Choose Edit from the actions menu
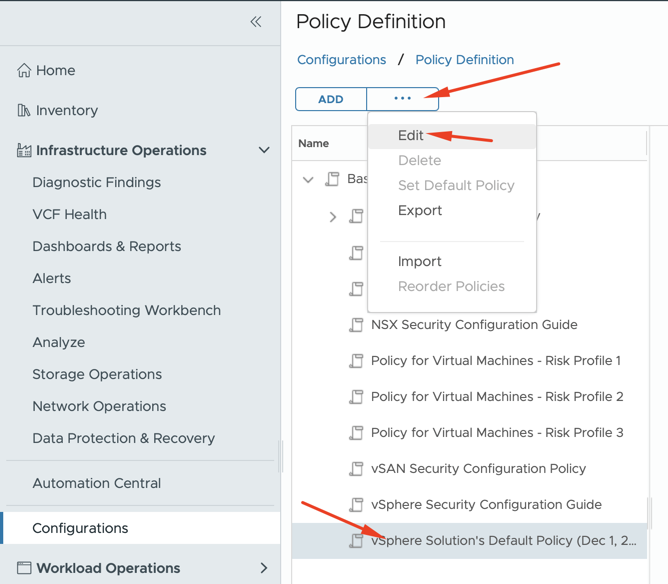Screen dimensions: 668x584 pyautogui.click(x=411, y=135)
